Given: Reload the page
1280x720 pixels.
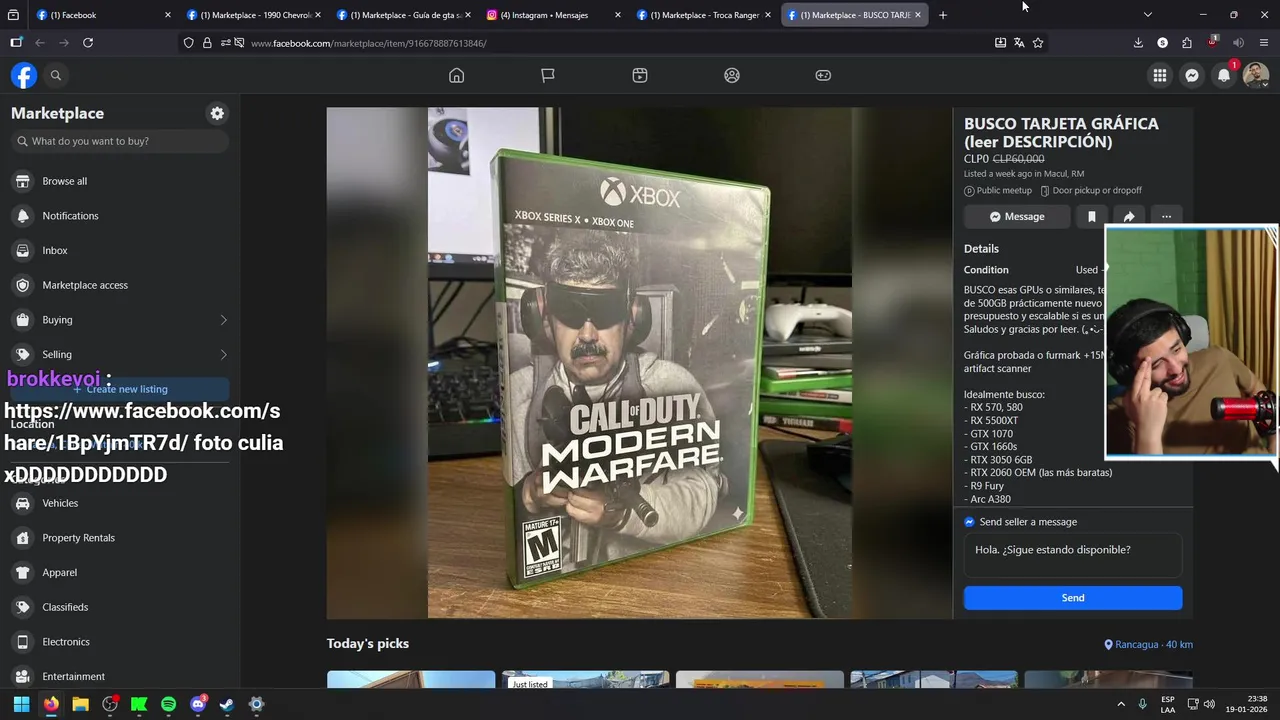Looking at the screenshot, I should [88, 43].
